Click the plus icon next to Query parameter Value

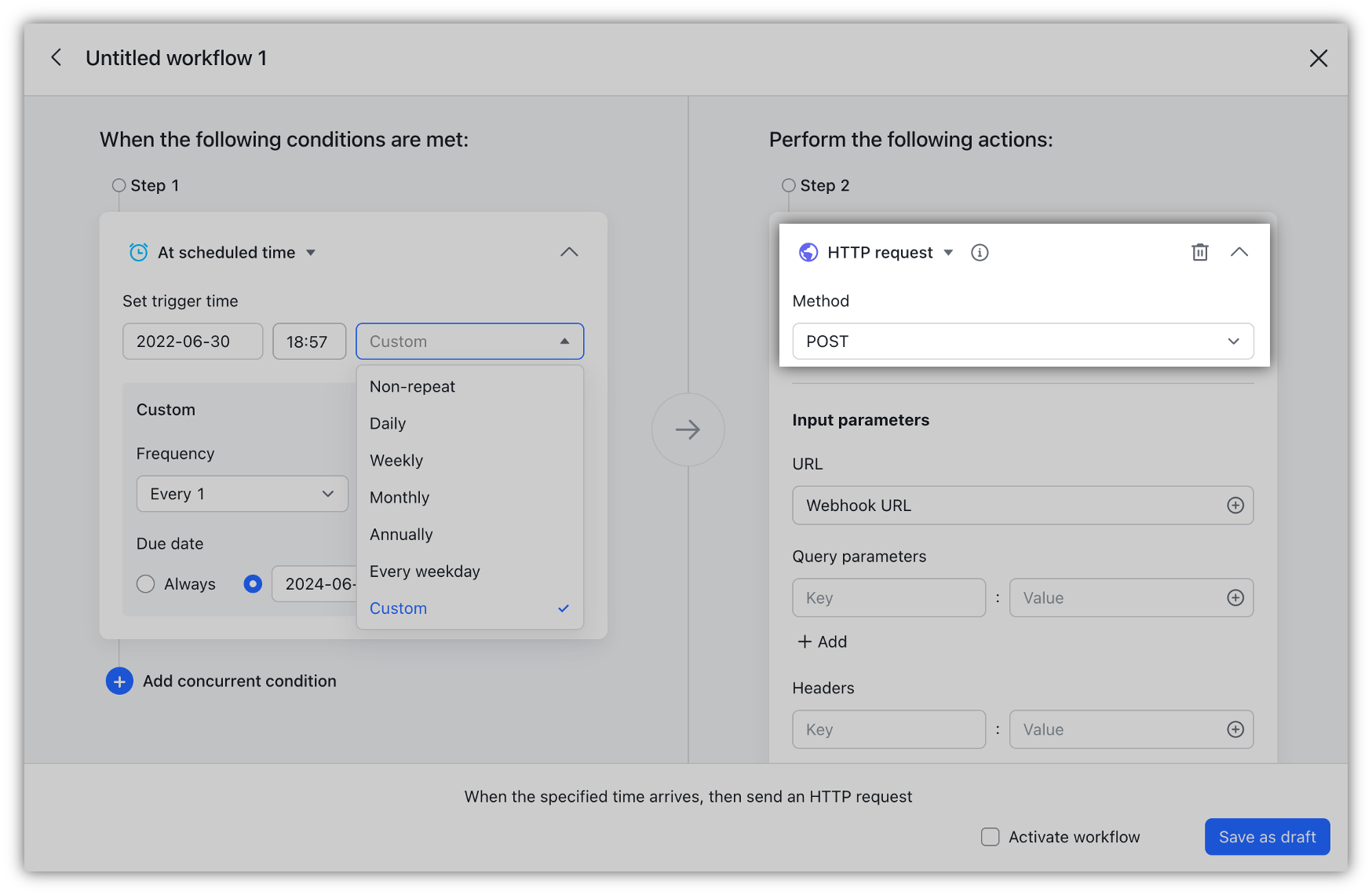(x=1235, y=597)
